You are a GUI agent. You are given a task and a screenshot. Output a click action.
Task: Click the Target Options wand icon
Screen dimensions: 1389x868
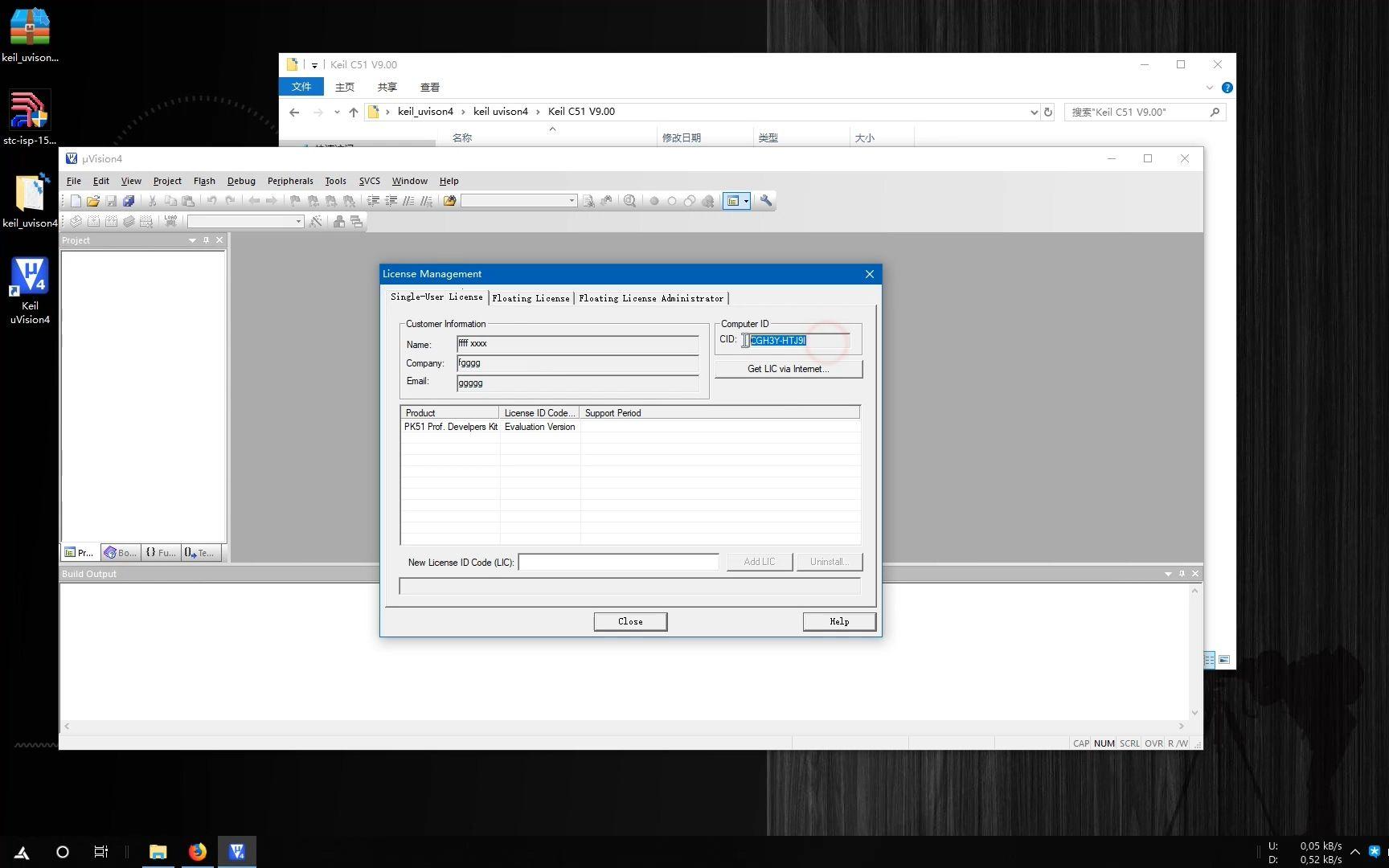(316, 221)
